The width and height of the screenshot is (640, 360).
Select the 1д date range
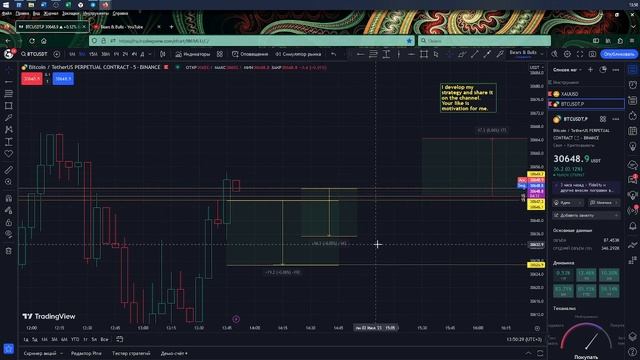pos(26,340)
